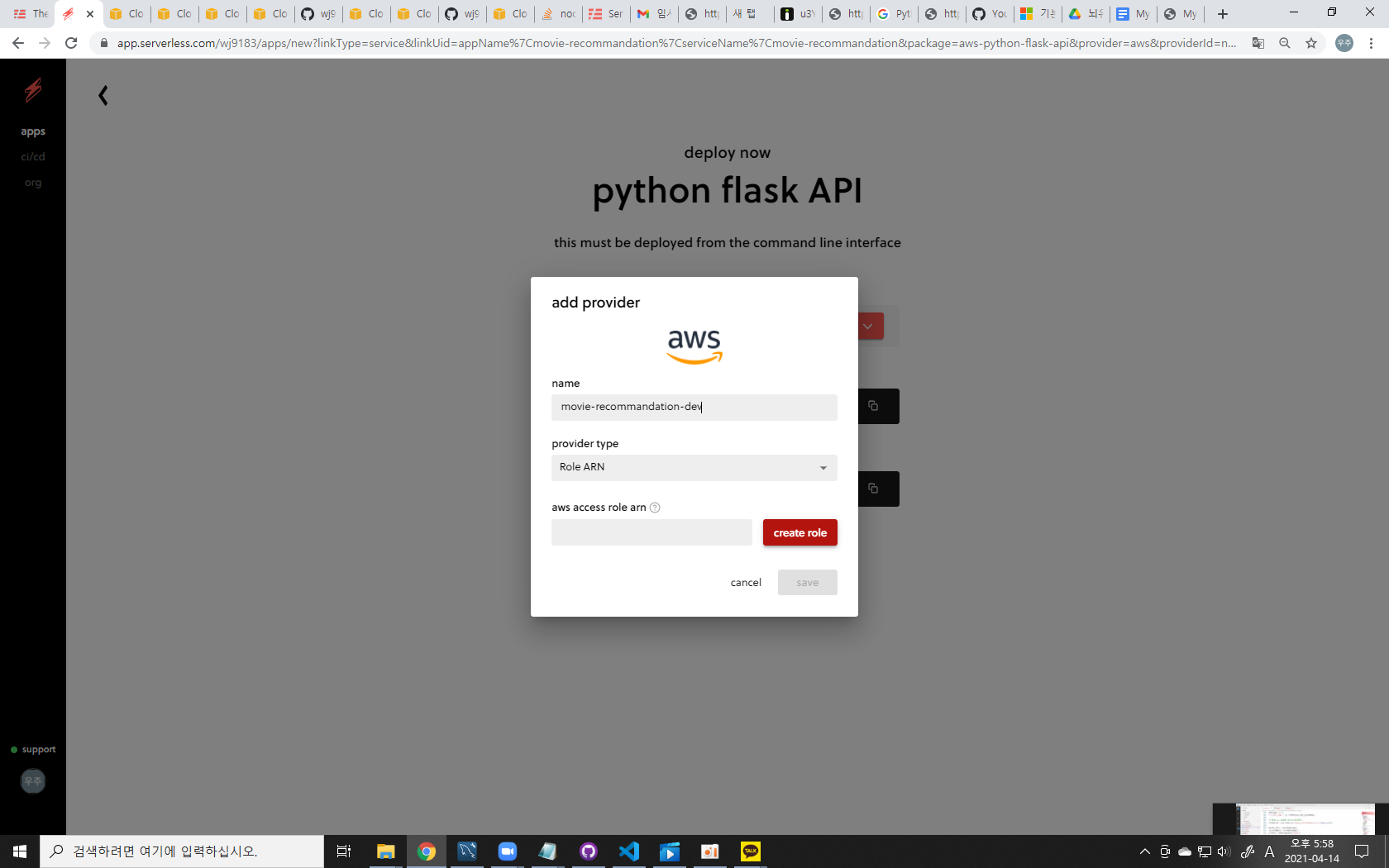Switch to the first 'The' tab
The height and width of the screenshot is (868, 1389).
click(x=31, y=14)
